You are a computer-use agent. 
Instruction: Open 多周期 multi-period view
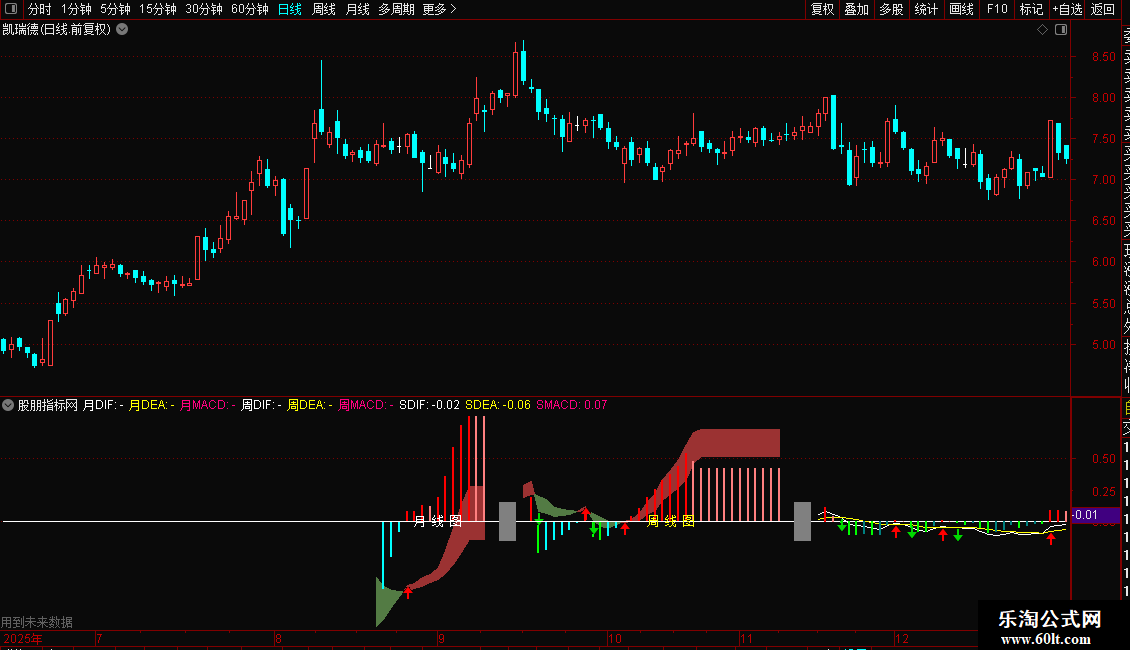coord(396,9)
